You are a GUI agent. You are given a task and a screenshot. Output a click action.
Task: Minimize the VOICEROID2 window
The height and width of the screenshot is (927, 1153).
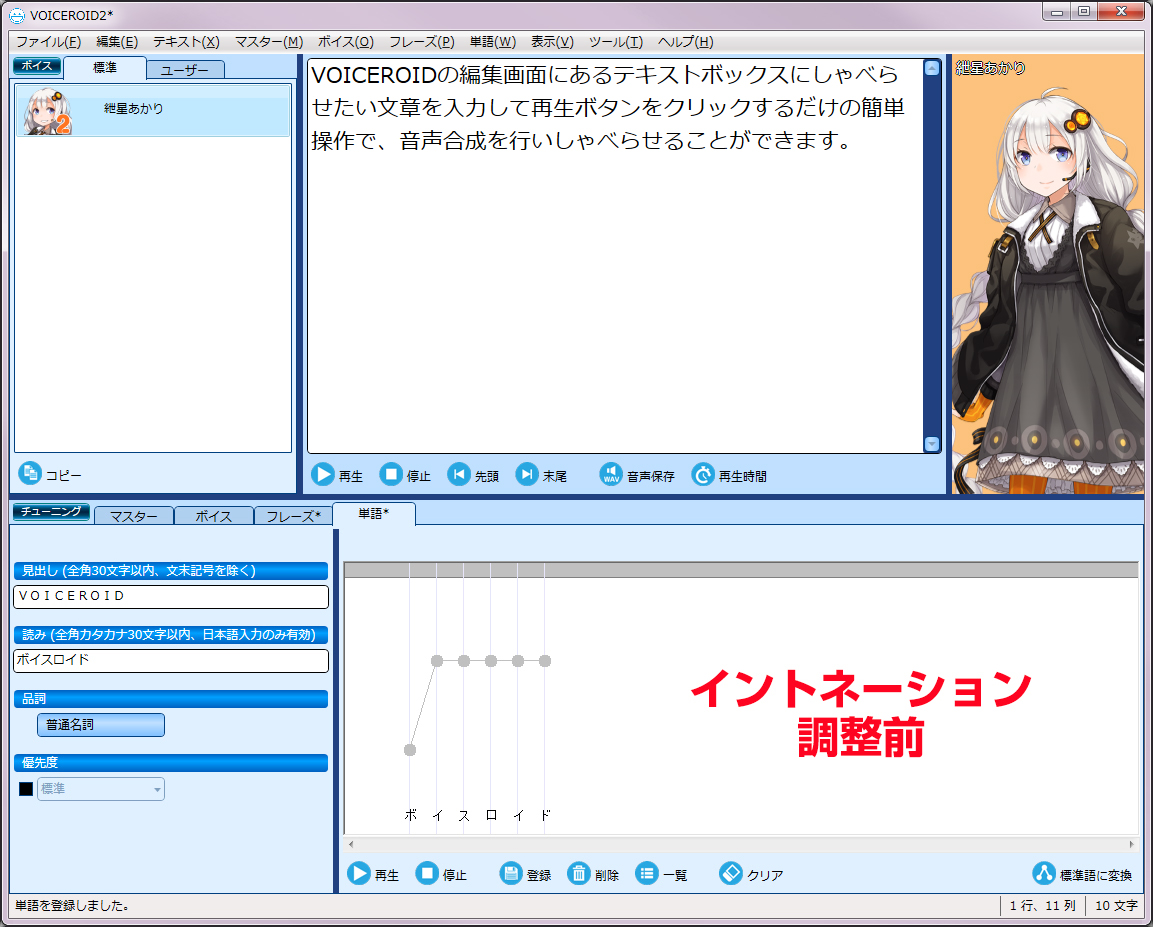point(1057,12)
